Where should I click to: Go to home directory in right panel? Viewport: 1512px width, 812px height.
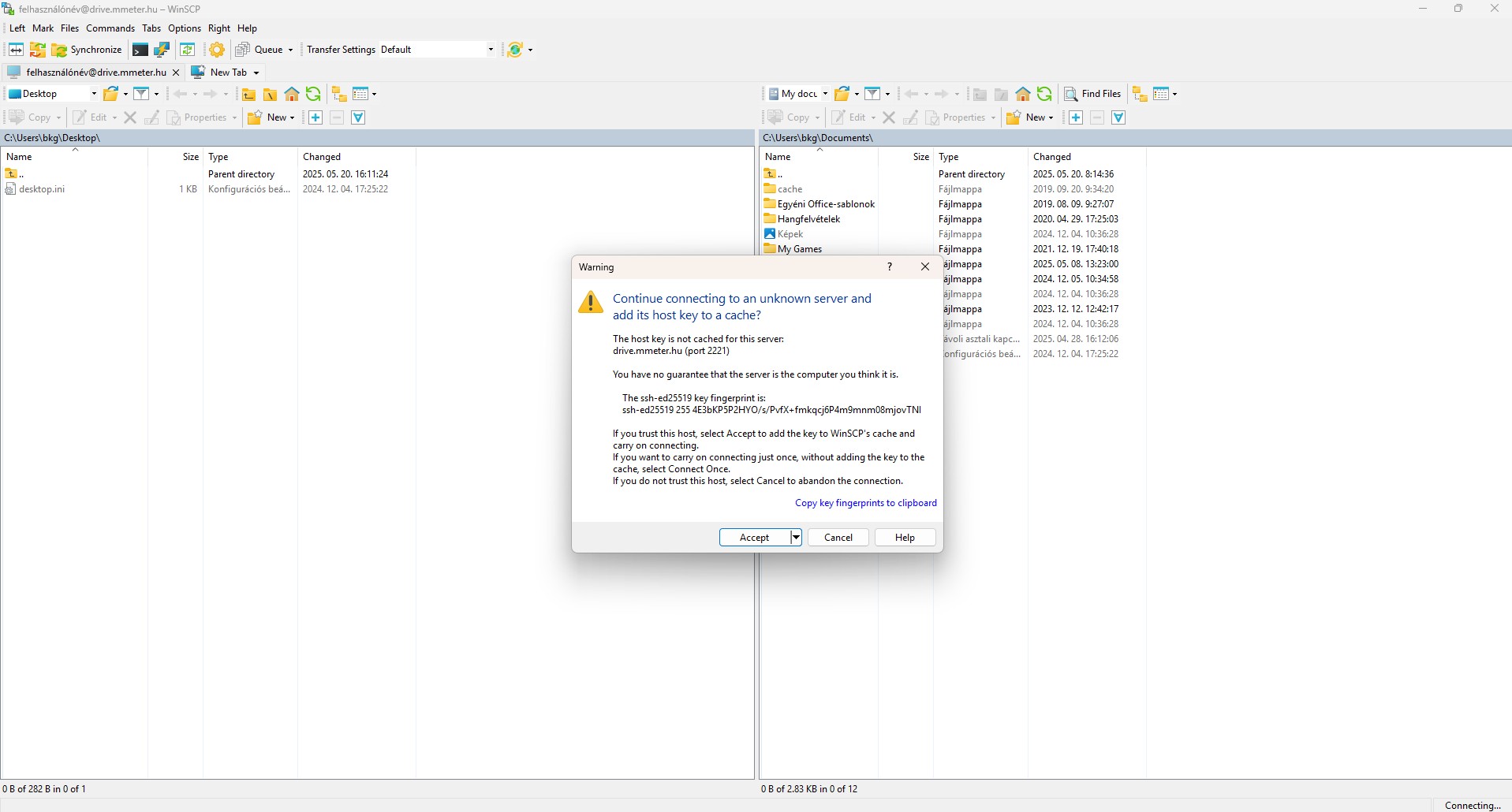click(x=1023, y=94)
